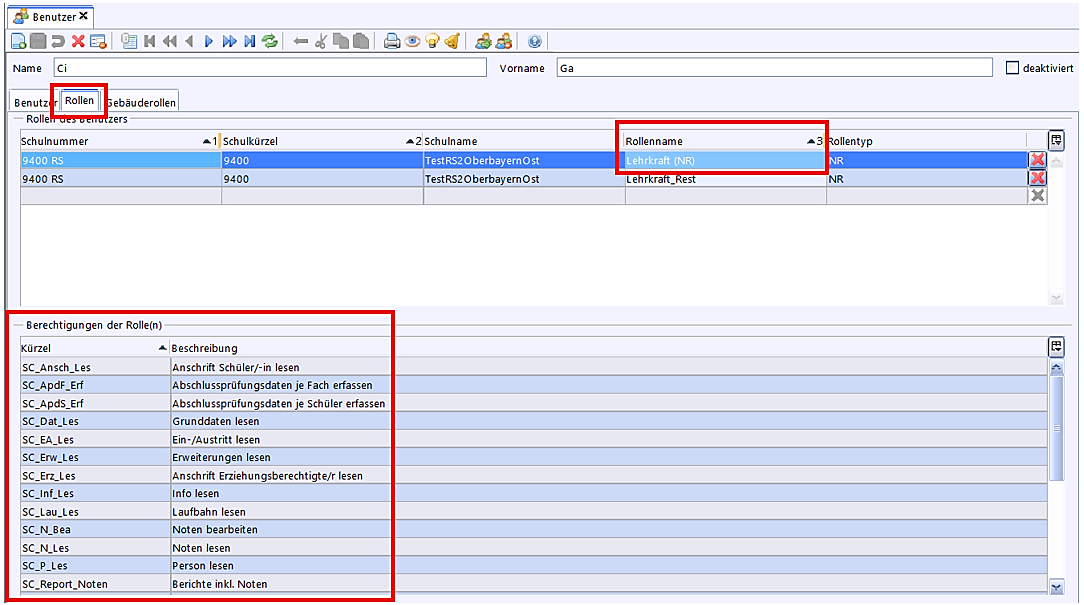Click the eye preview icon
1084x605 pixels.
(413, 41)
